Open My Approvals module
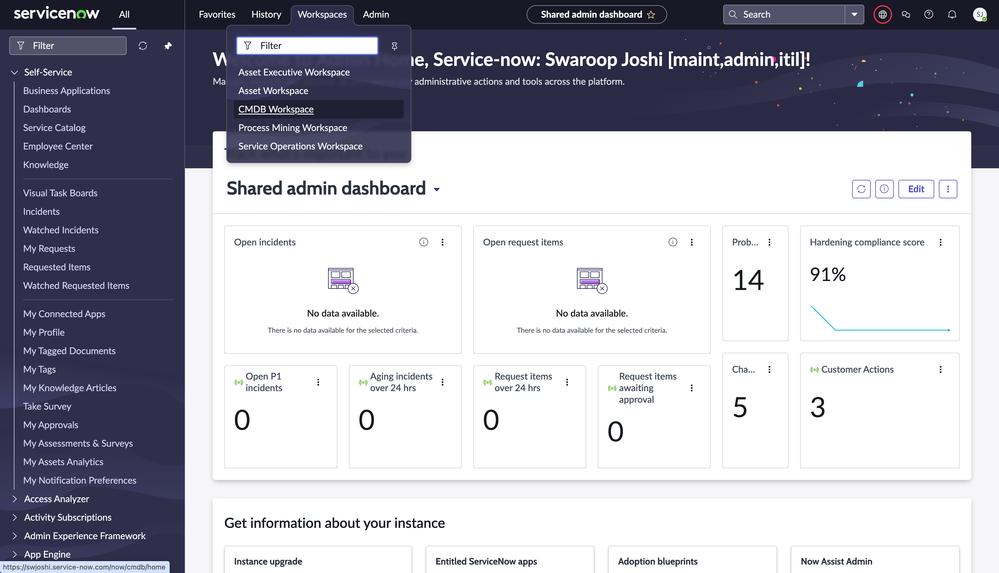Screen dimensions: 999x573 pyautogui.click(x=51, y=425)
